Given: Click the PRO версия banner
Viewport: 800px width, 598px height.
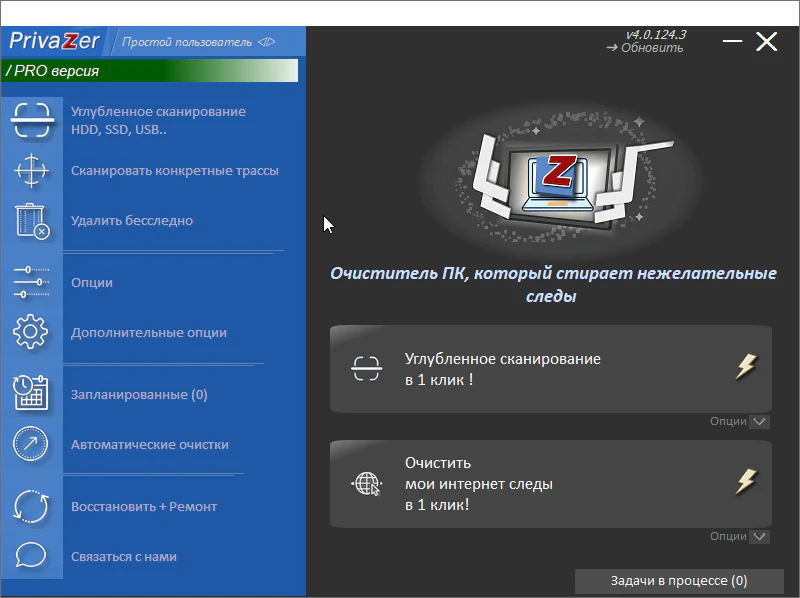Looking at the screenshot, I should click(150, 70).
